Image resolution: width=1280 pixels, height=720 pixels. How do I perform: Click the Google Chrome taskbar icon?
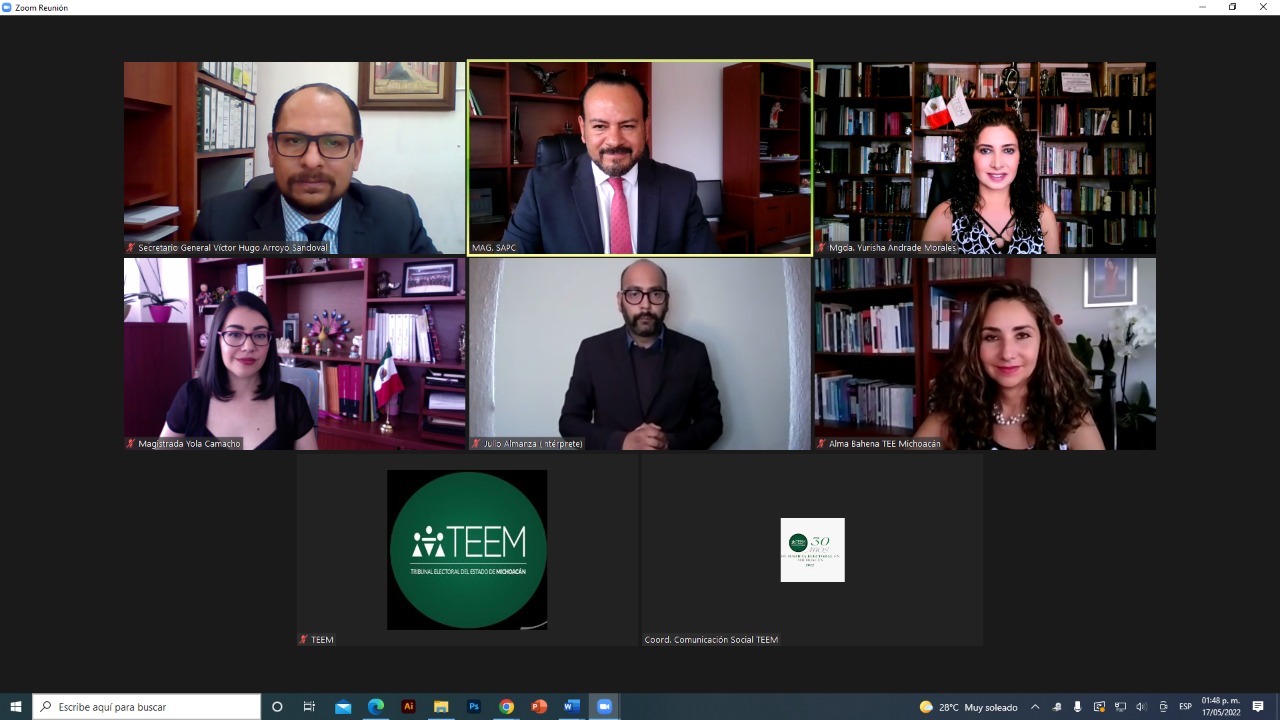pos(506,707)
